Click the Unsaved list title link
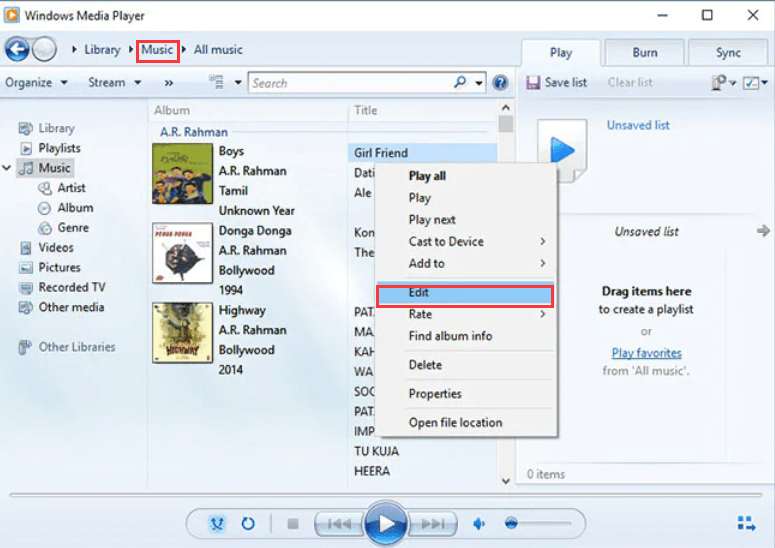 (x=638, y=125)
